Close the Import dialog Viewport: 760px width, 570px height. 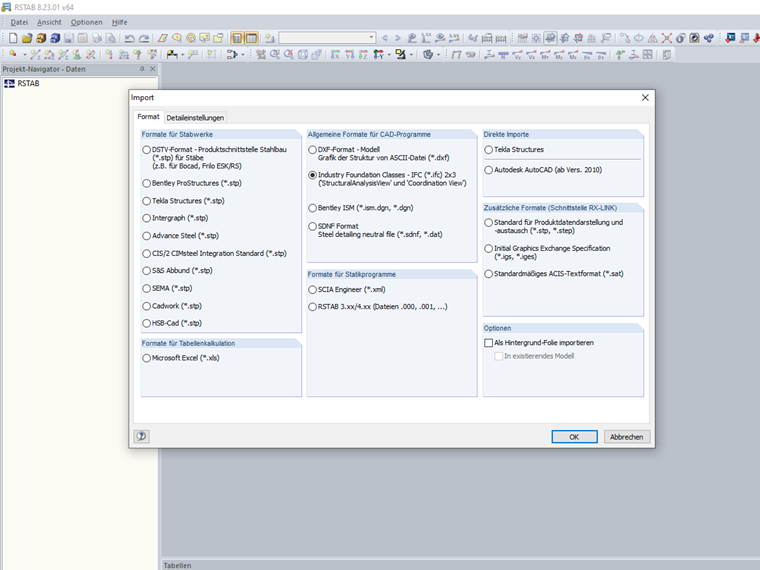click(645, 97)
